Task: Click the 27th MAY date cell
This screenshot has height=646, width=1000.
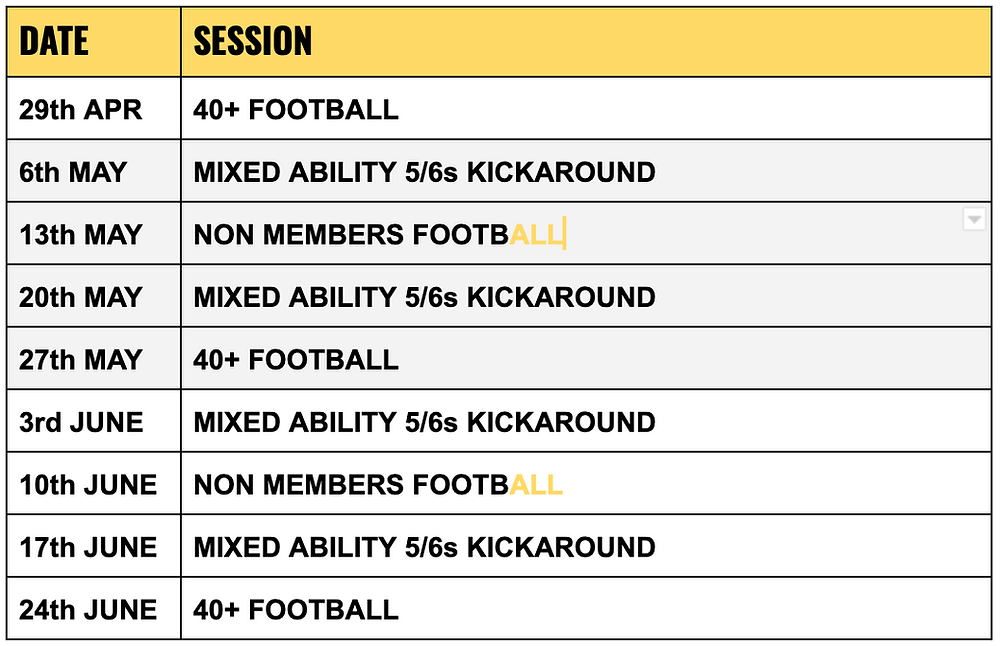Action: pyautogui.click(x=94, y=358)
